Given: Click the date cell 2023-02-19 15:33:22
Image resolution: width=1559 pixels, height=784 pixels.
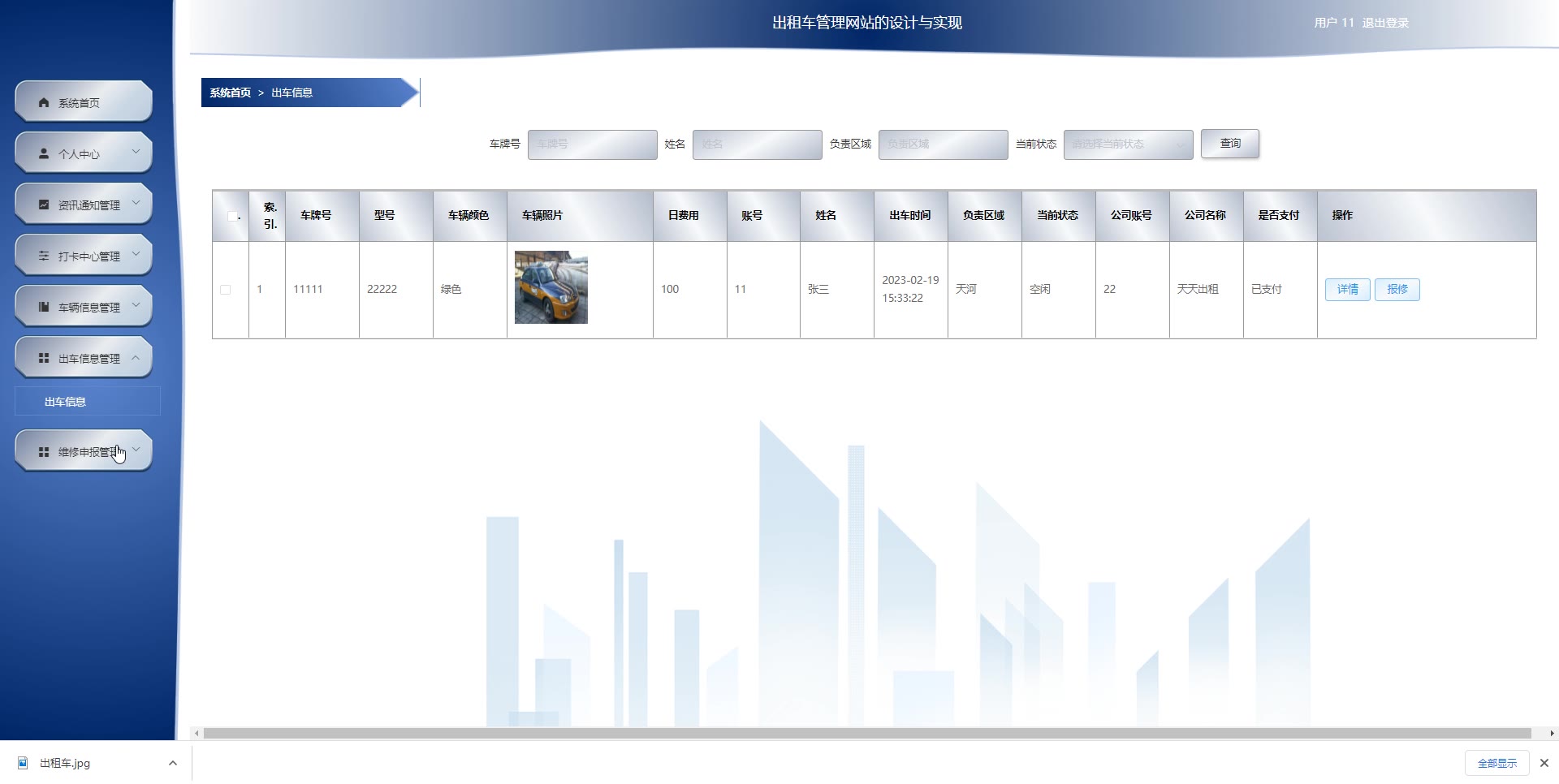Looking at the screenshot, I should [x=910, y=289].
